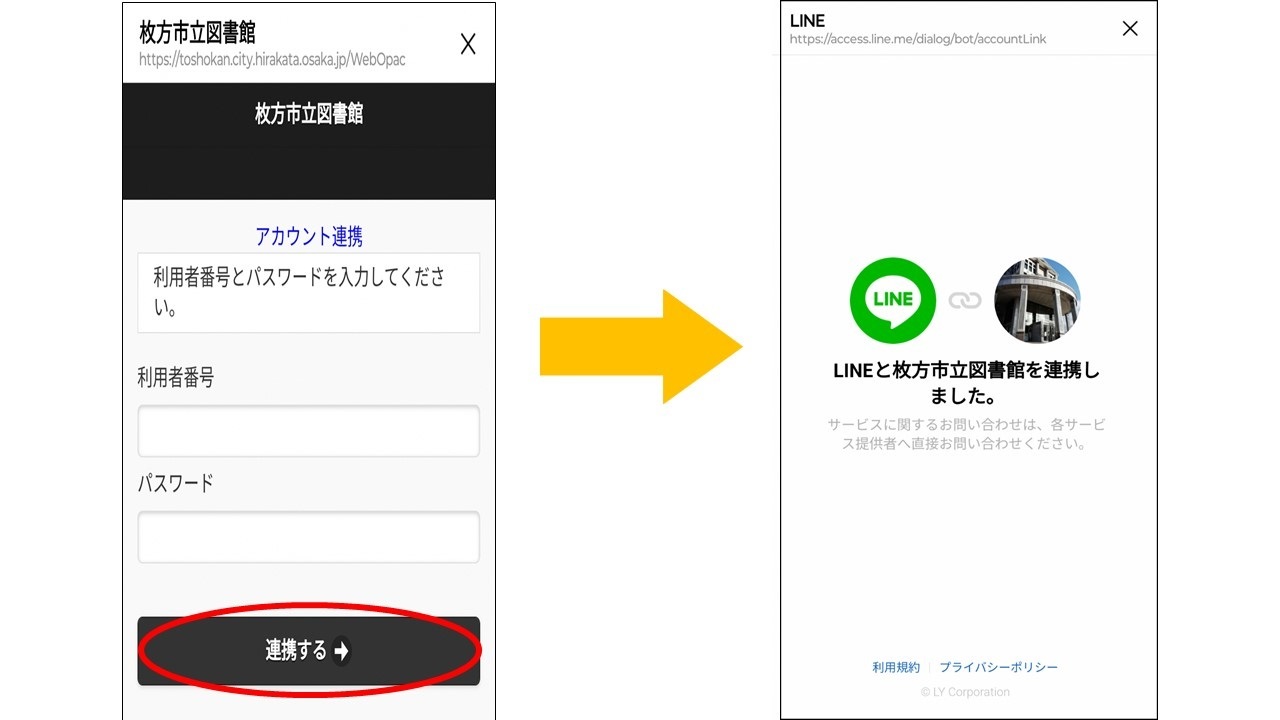
Task: Click the サービスに関するお問い合わせ notice text
Action: pyautogui.click(x=966, y=434)
